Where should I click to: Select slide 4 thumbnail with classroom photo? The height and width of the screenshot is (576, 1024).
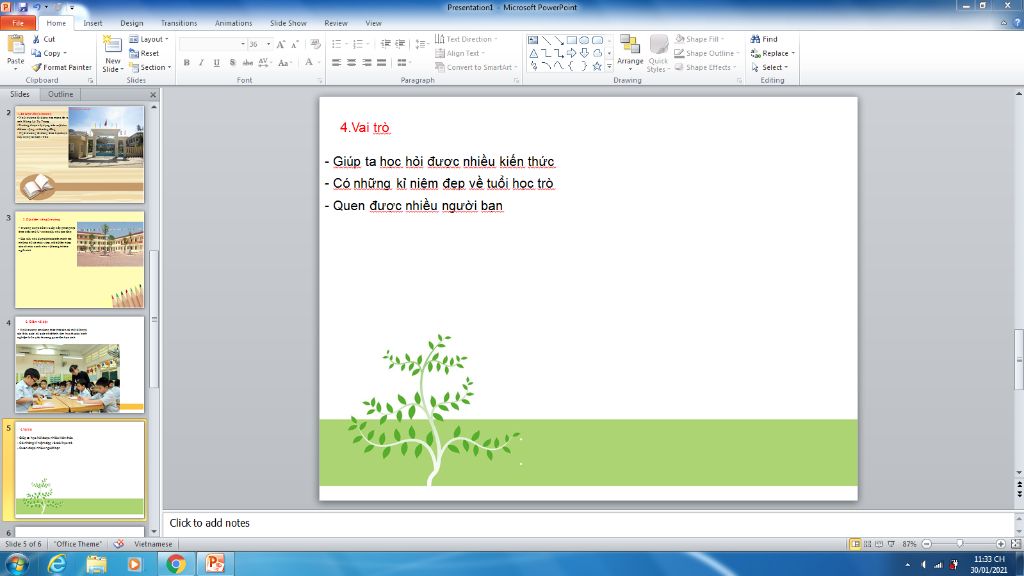pyautogui.click(x=80, y=365)
